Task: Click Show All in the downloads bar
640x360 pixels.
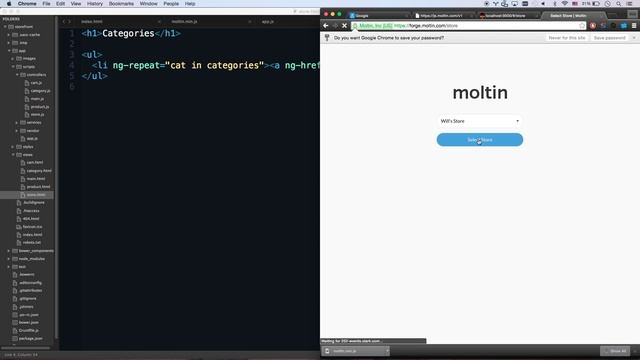Action: click(x=615, y=351)
